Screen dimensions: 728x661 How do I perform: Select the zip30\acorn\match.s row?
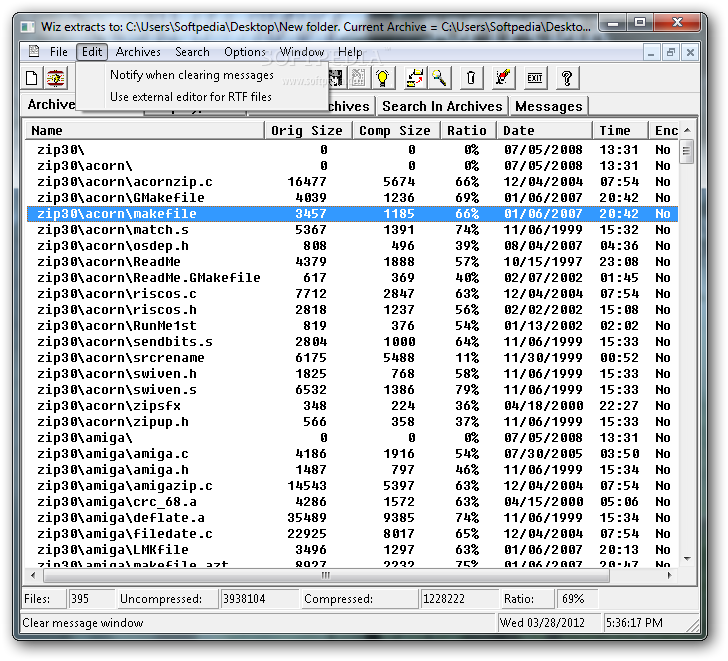[x=352, y=230]
